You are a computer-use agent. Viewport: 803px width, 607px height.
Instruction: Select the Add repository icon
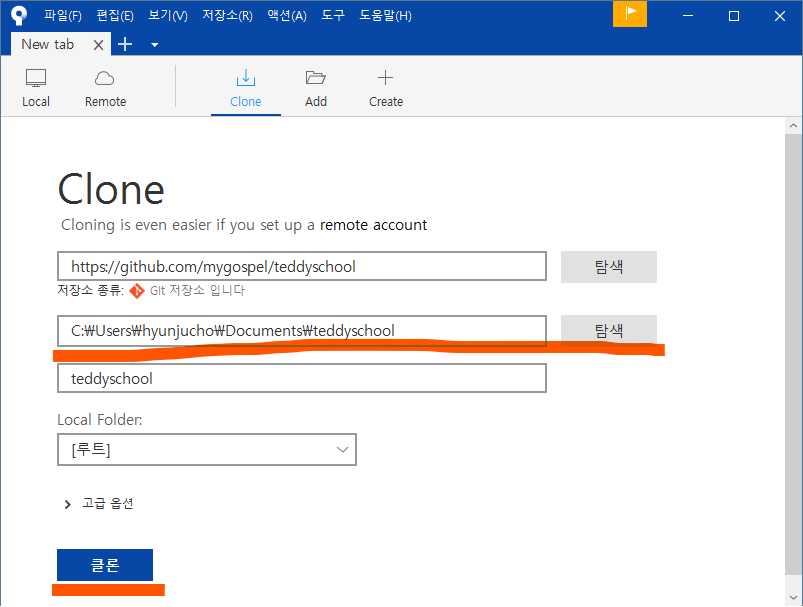[x=316, y=88]
